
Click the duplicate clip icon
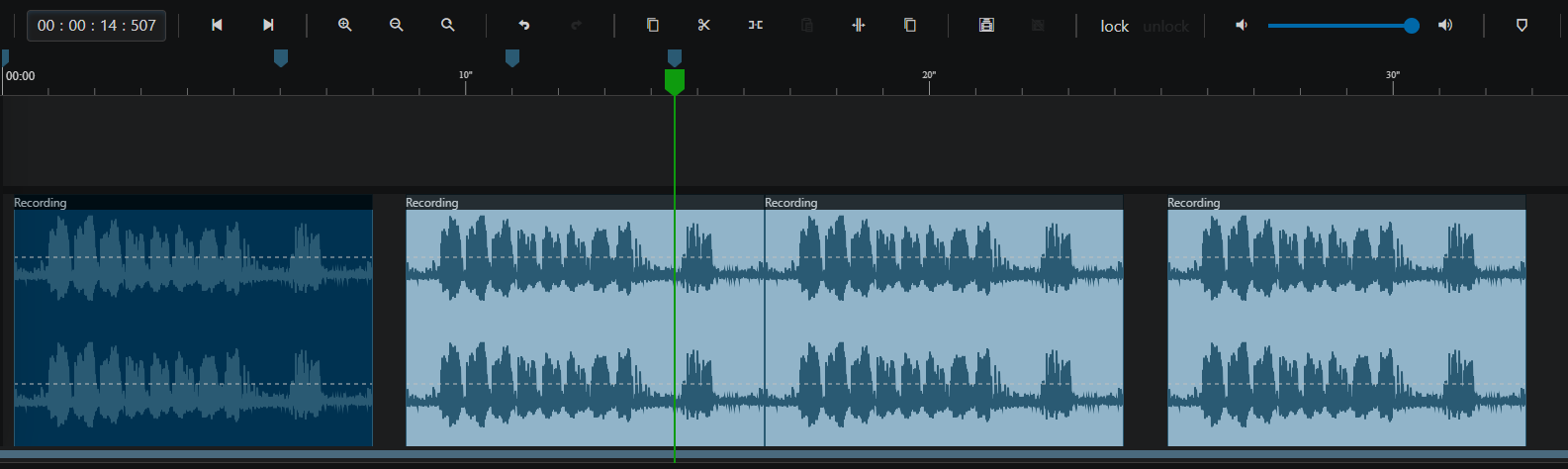coord(910,25)
